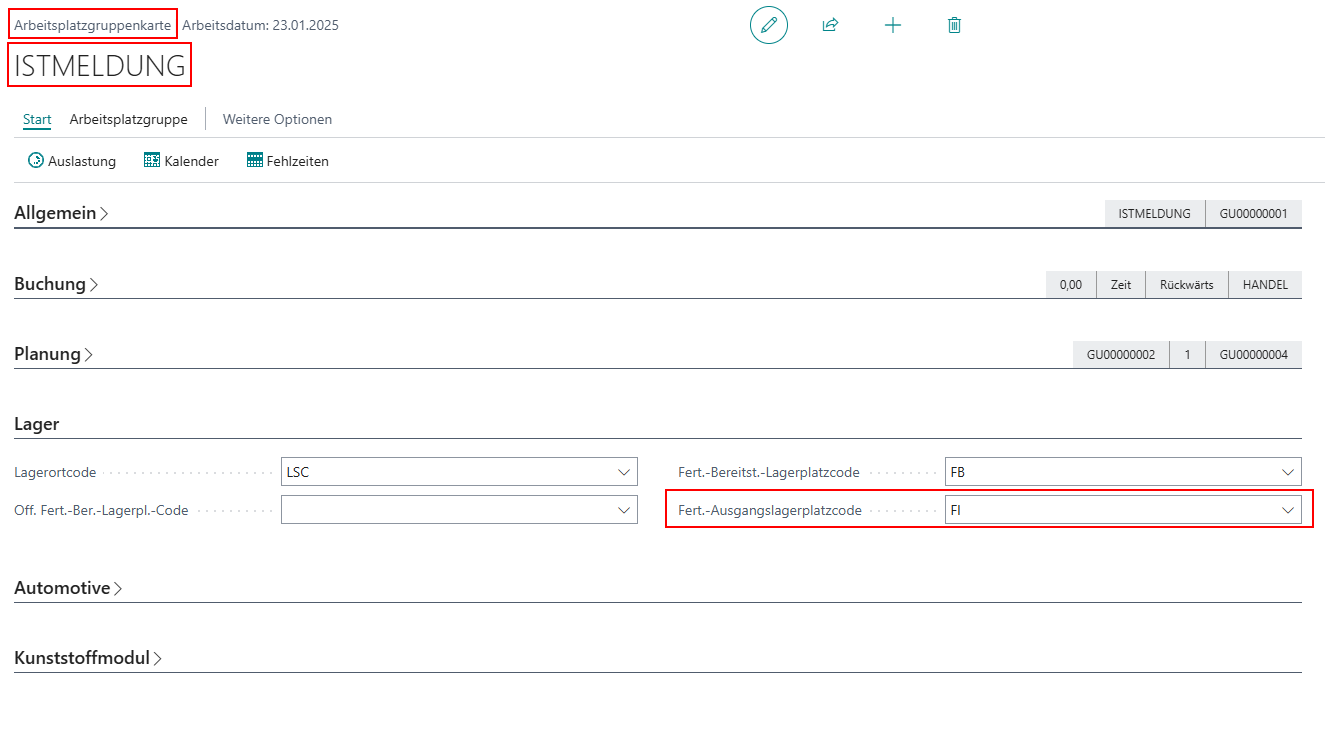Collapse the Lager section header

(x=37, y=424)
